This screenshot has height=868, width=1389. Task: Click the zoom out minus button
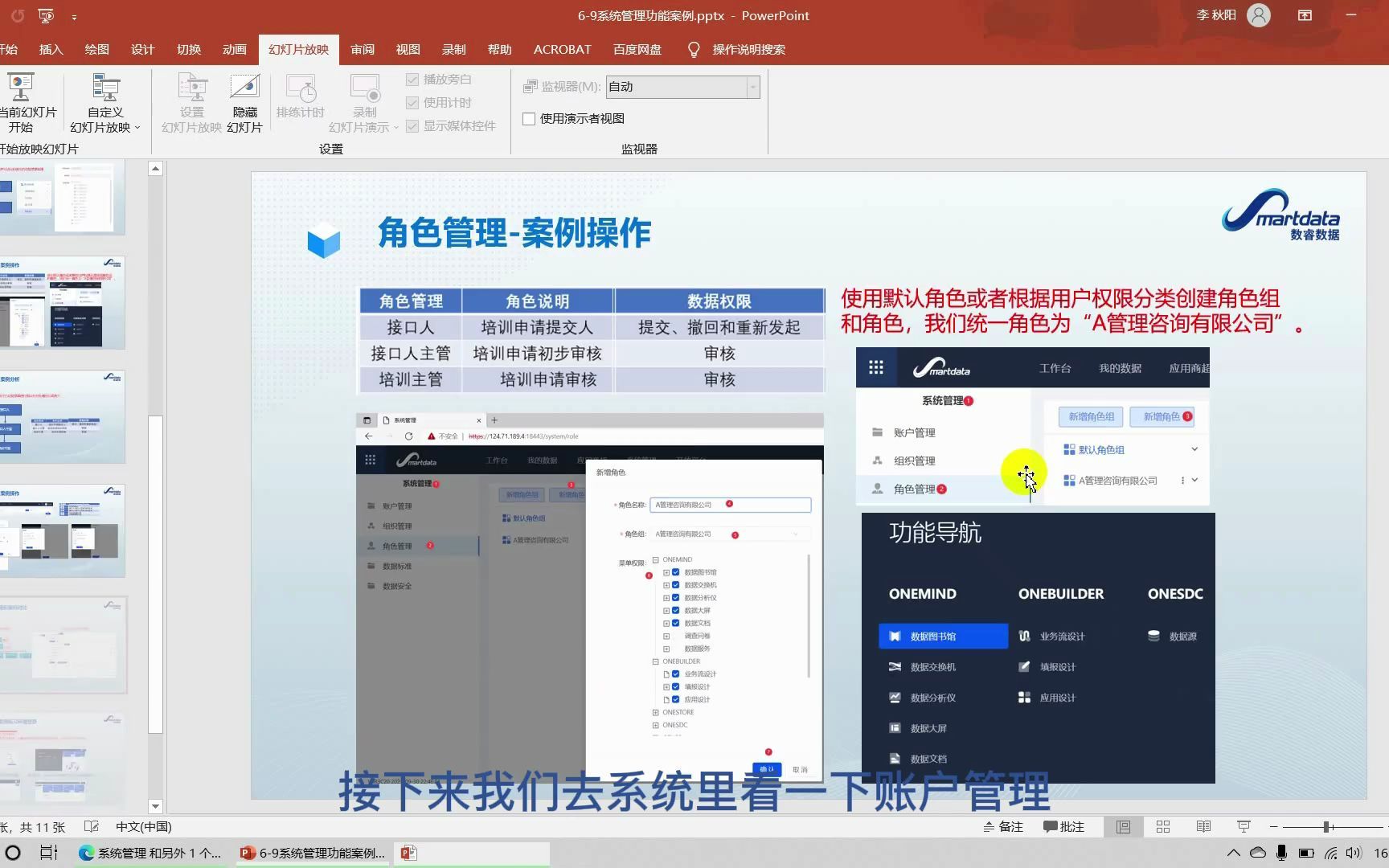click(1274, 826)
